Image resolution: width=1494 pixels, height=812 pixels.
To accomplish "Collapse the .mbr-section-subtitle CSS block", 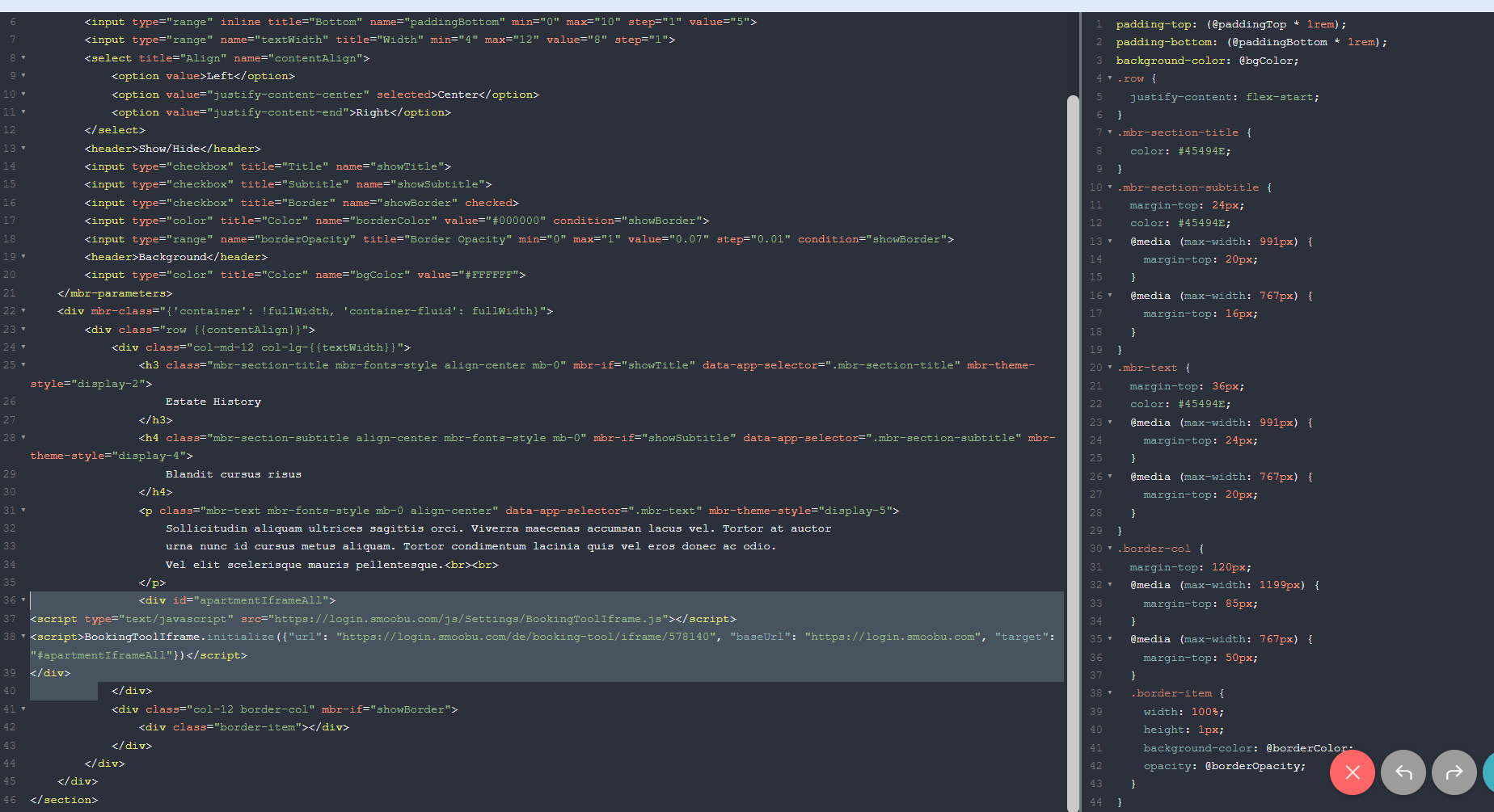I will coord(1110,187).
